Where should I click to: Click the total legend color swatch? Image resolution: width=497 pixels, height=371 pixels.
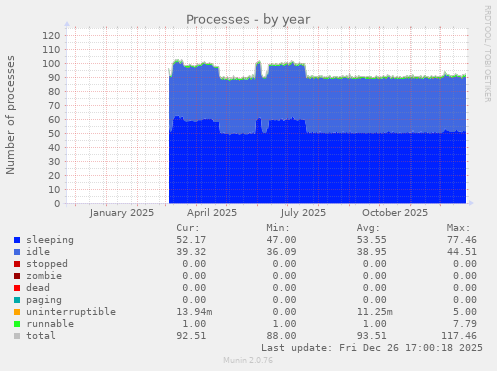click(17, 336)
